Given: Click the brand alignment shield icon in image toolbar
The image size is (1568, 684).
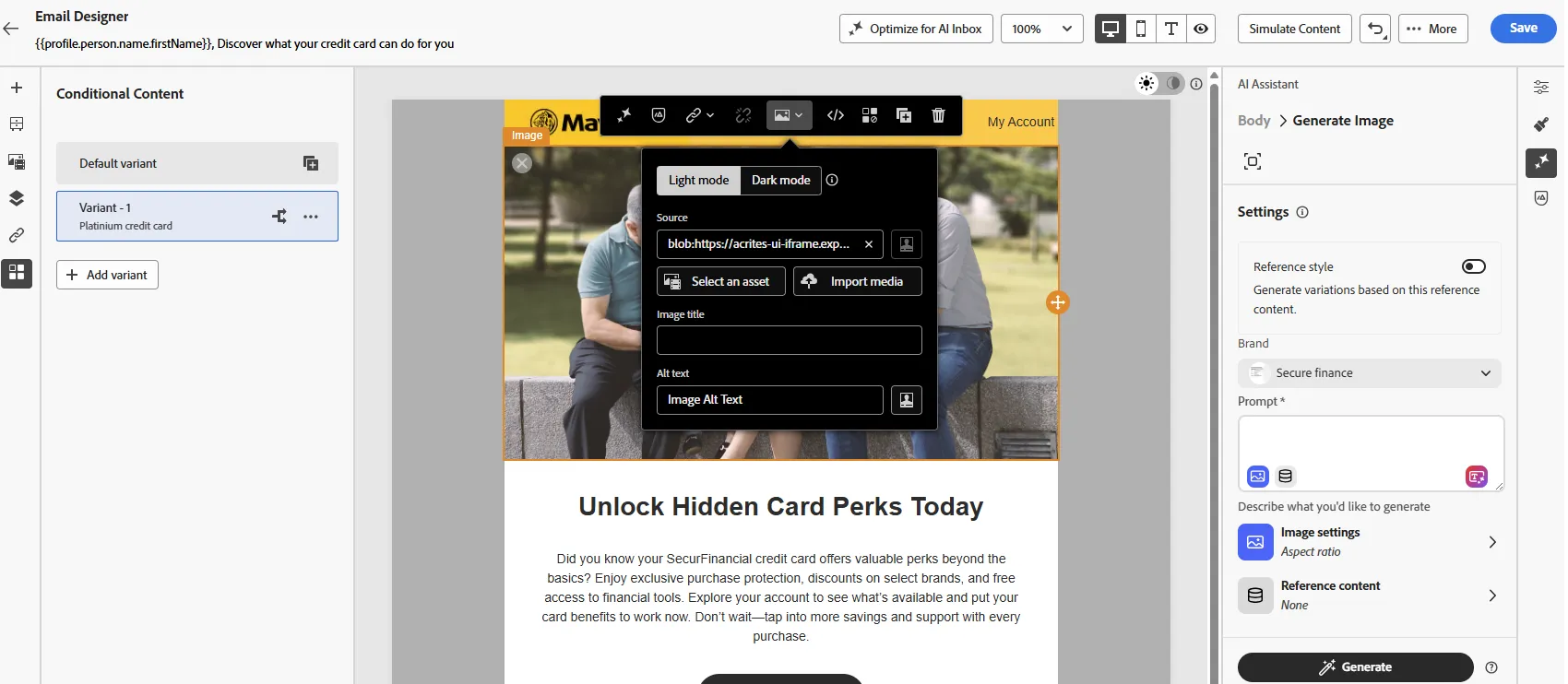Looking at the screenshot, I should [x=659, y=115].
